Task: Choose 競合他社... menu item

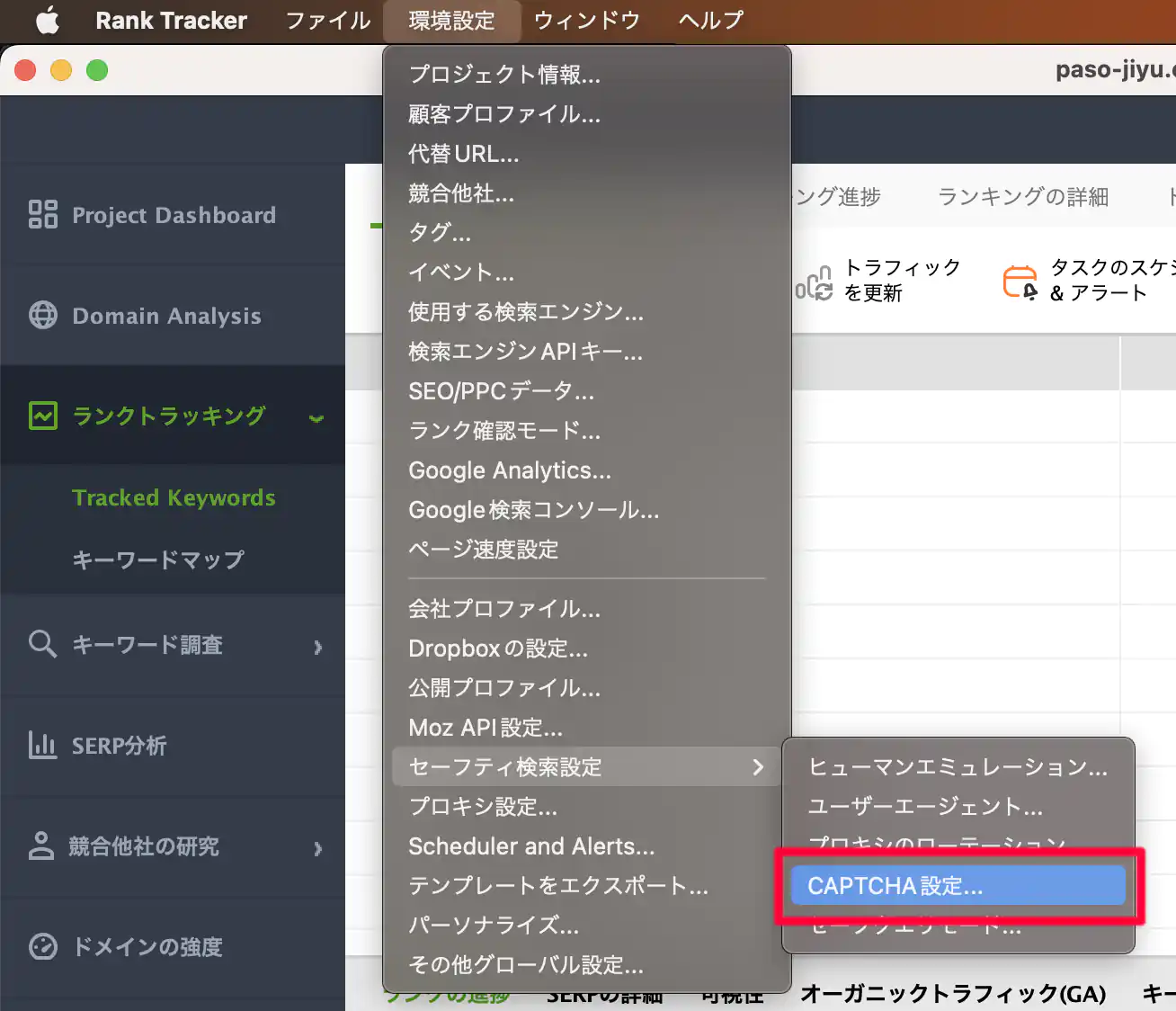Action: click(x=587, y=192)
